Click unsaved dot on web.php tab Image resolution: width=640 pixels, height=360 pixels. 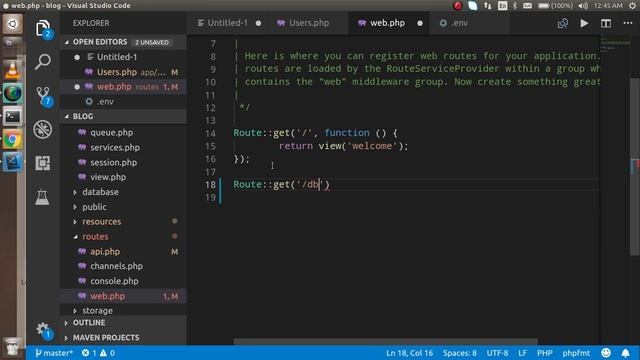(x=420, y=23)
